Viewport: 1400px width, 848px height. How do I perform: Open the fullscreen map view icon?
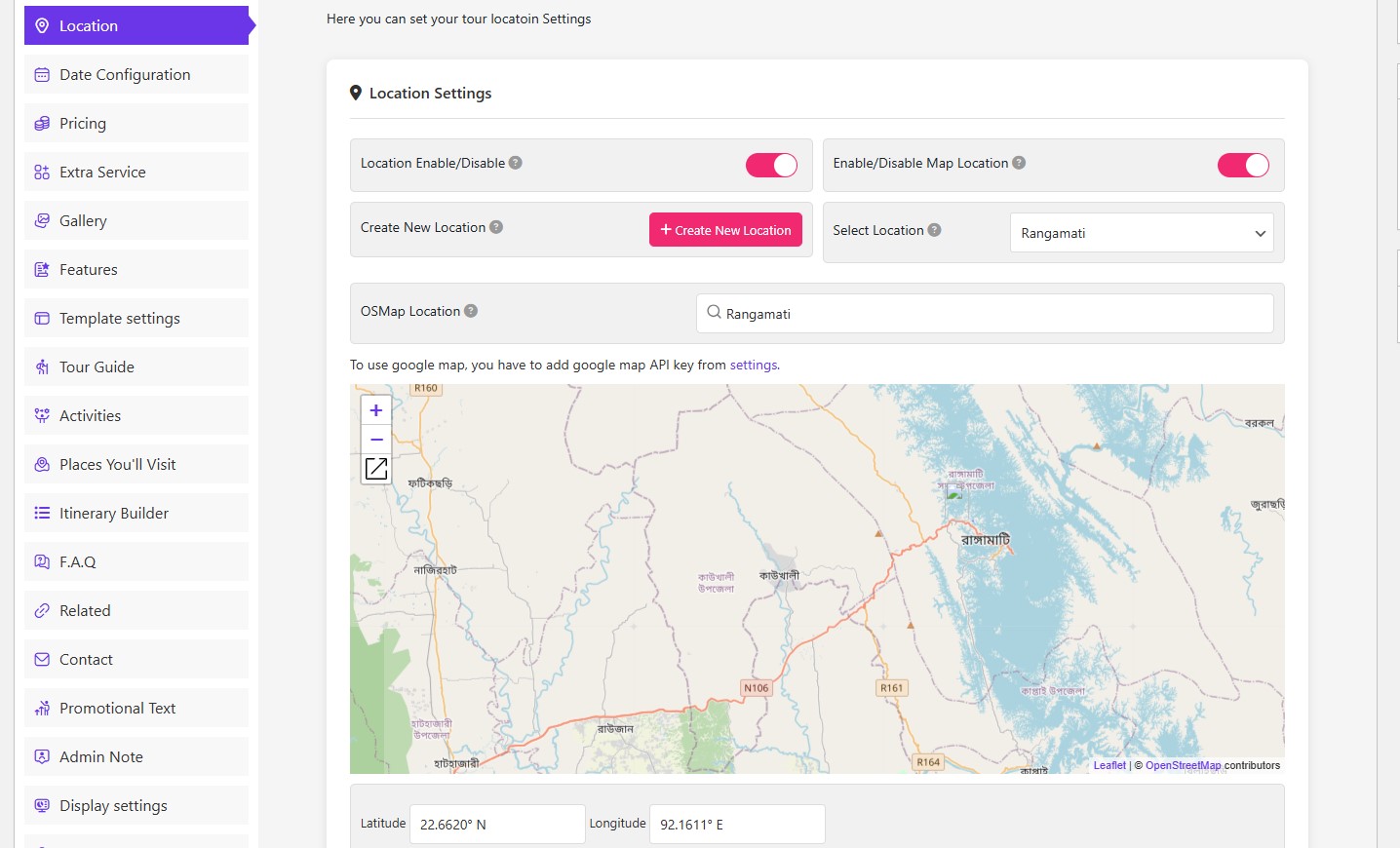(x=376, y=469)
